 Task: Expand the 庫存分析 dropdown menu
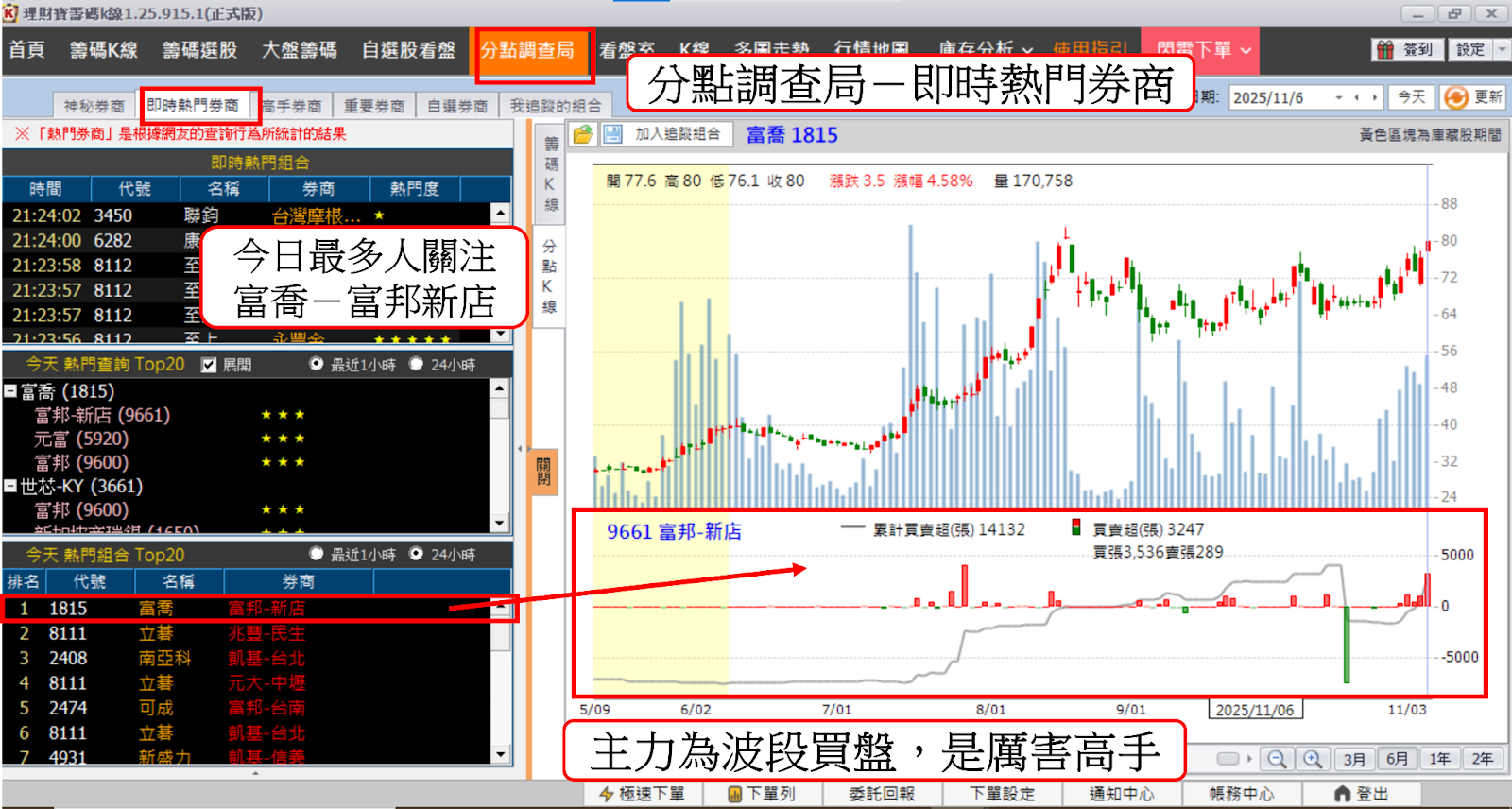coord(1027,50)
